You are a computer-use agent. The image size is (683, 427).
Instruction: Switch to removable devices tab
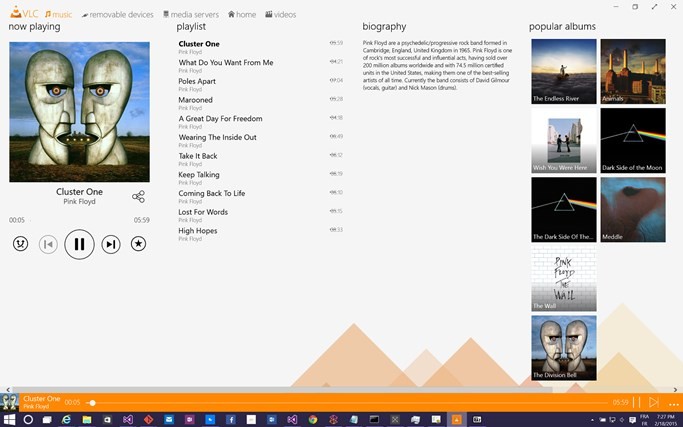click(x=118, y=14)
